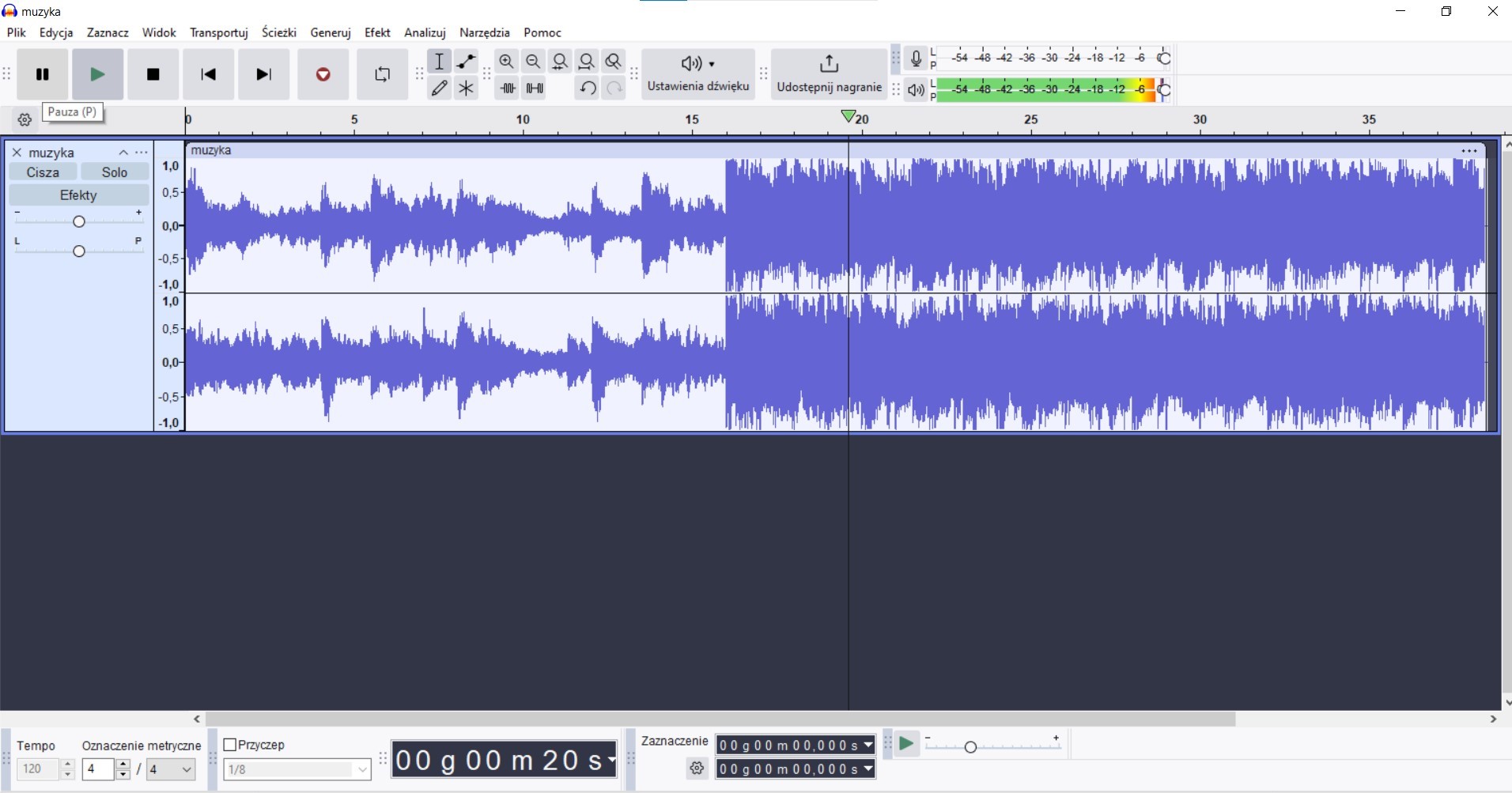Open the Ustawienia dźwięku dropdown

(698, 74)
